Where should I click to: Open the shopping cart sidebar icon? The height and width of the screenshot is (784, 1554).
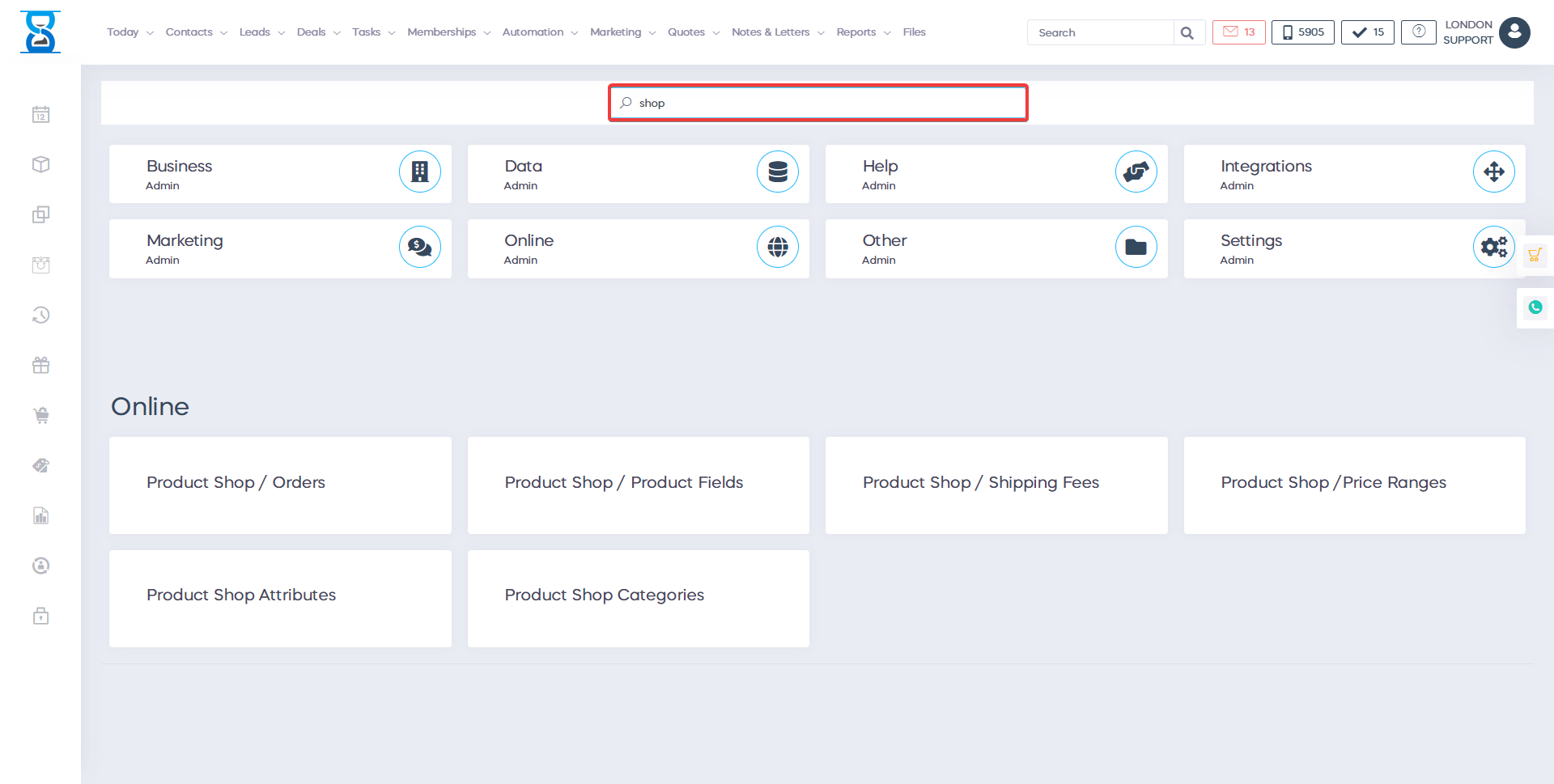(41, 416)
